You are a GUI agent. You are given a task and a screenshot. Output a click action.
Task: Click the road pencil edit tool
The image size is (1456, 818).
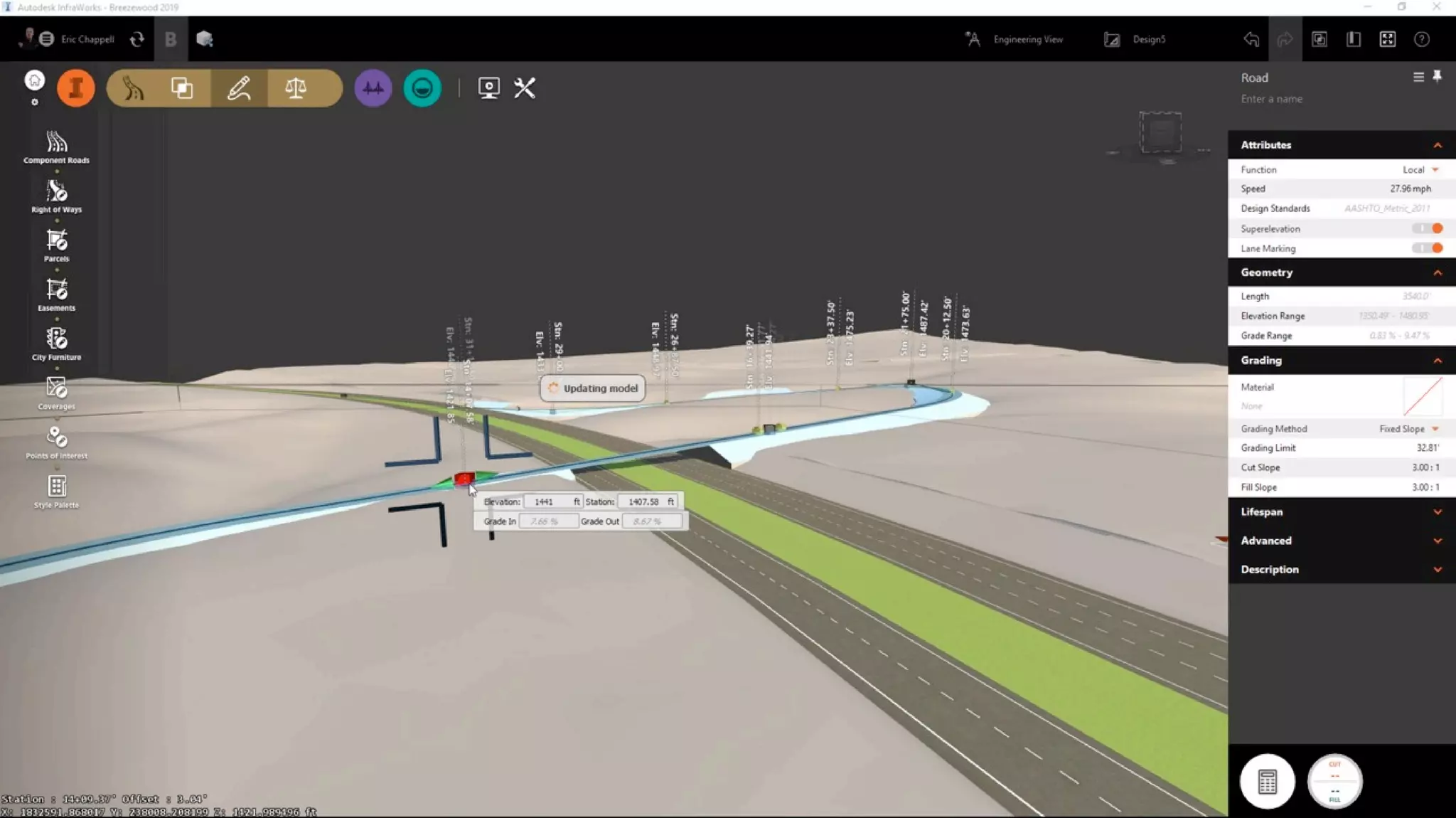(x=239, y=88)
